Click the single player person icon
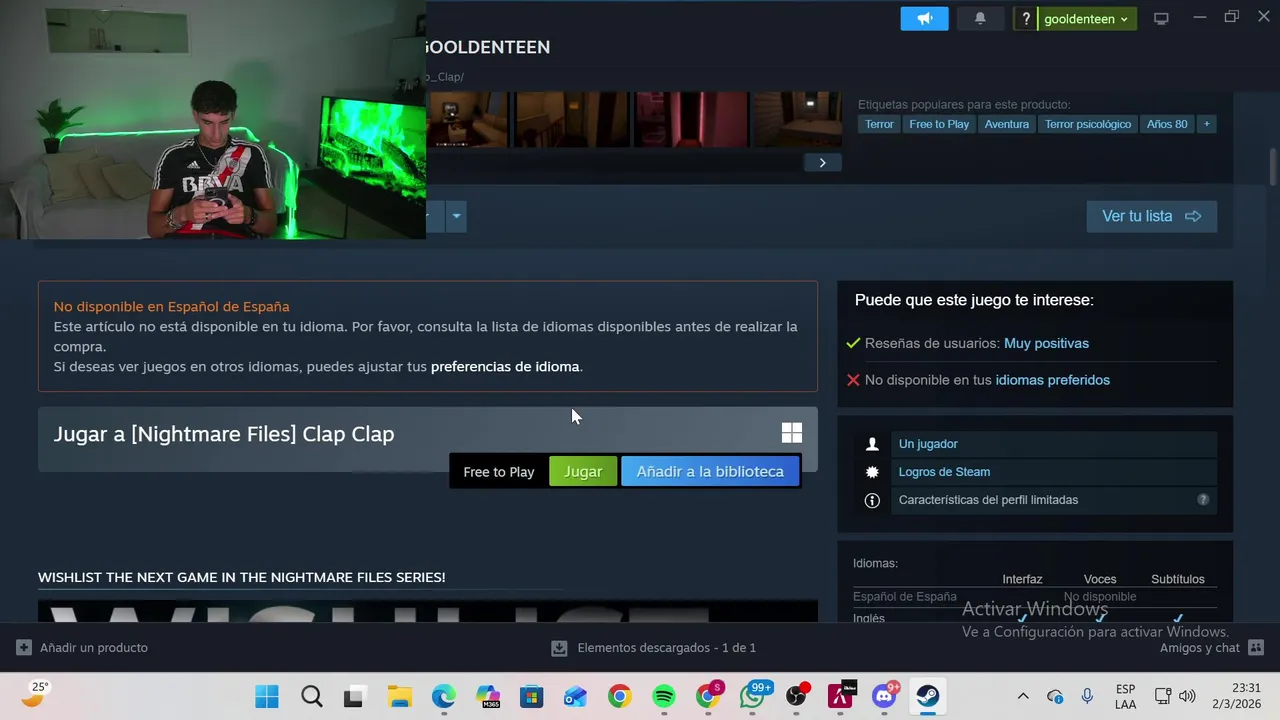 [x=872, y=444]
